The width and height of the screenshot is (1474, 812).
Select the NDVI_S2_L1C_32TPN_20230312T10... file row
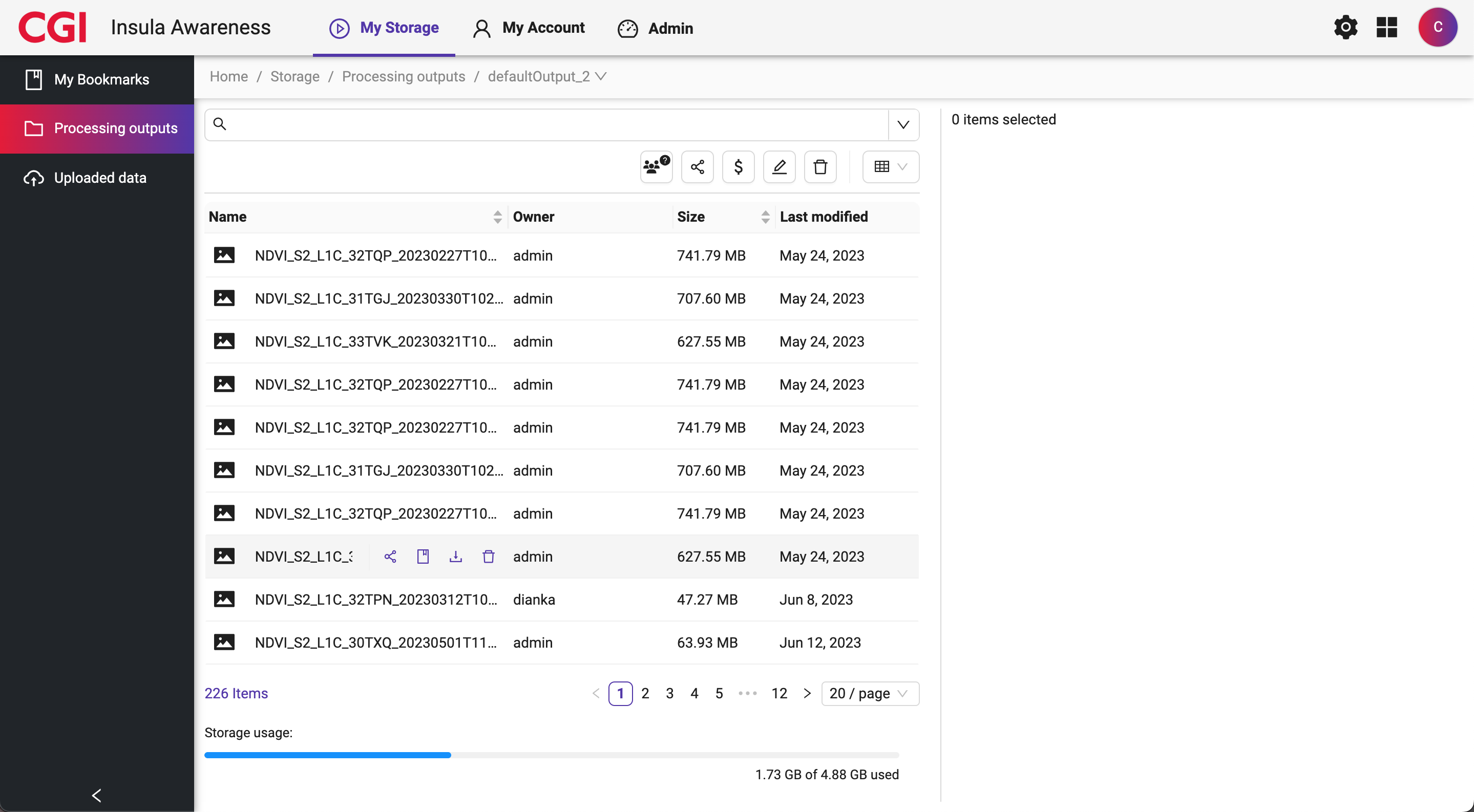point(562,600)
